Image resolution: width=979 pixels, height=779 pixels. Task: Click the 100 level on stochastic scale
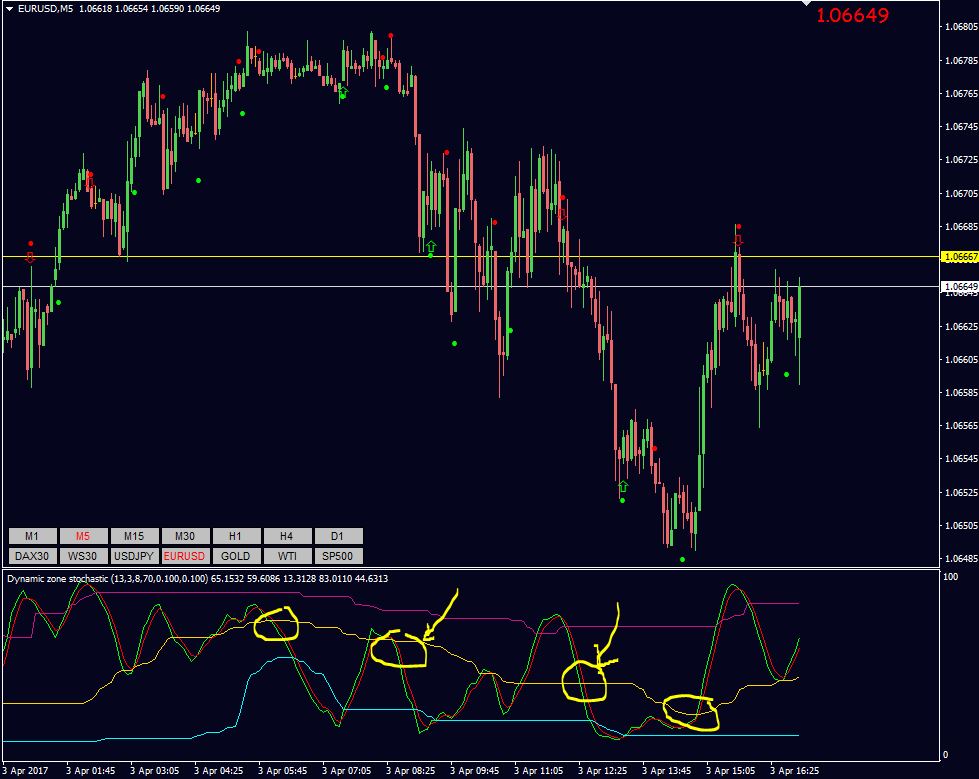pos(950,577)
